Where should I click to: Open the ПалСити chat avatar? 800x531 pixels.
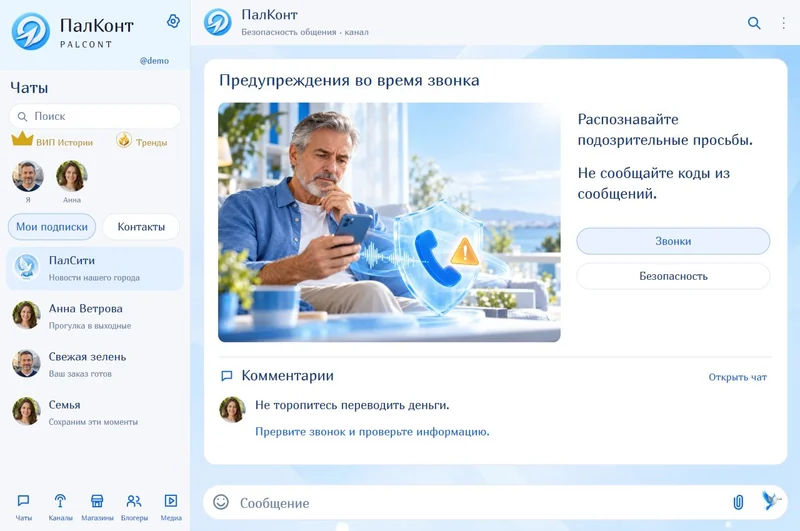26,266
